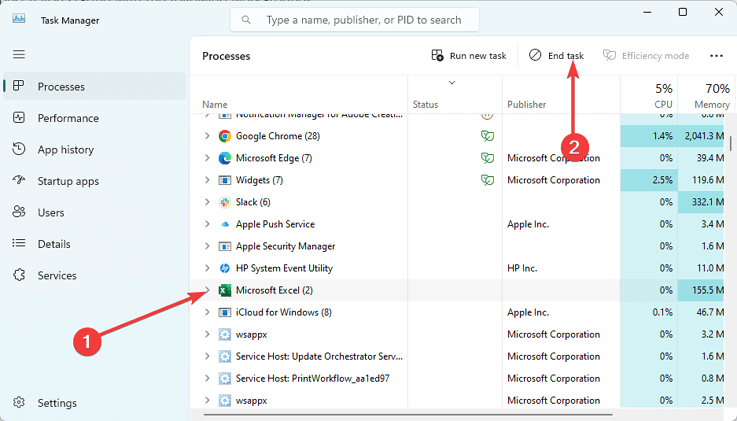The width and height of the screenshot is (737, 421).
Task: Click Run new task button
Action: (x=468, y=56)
